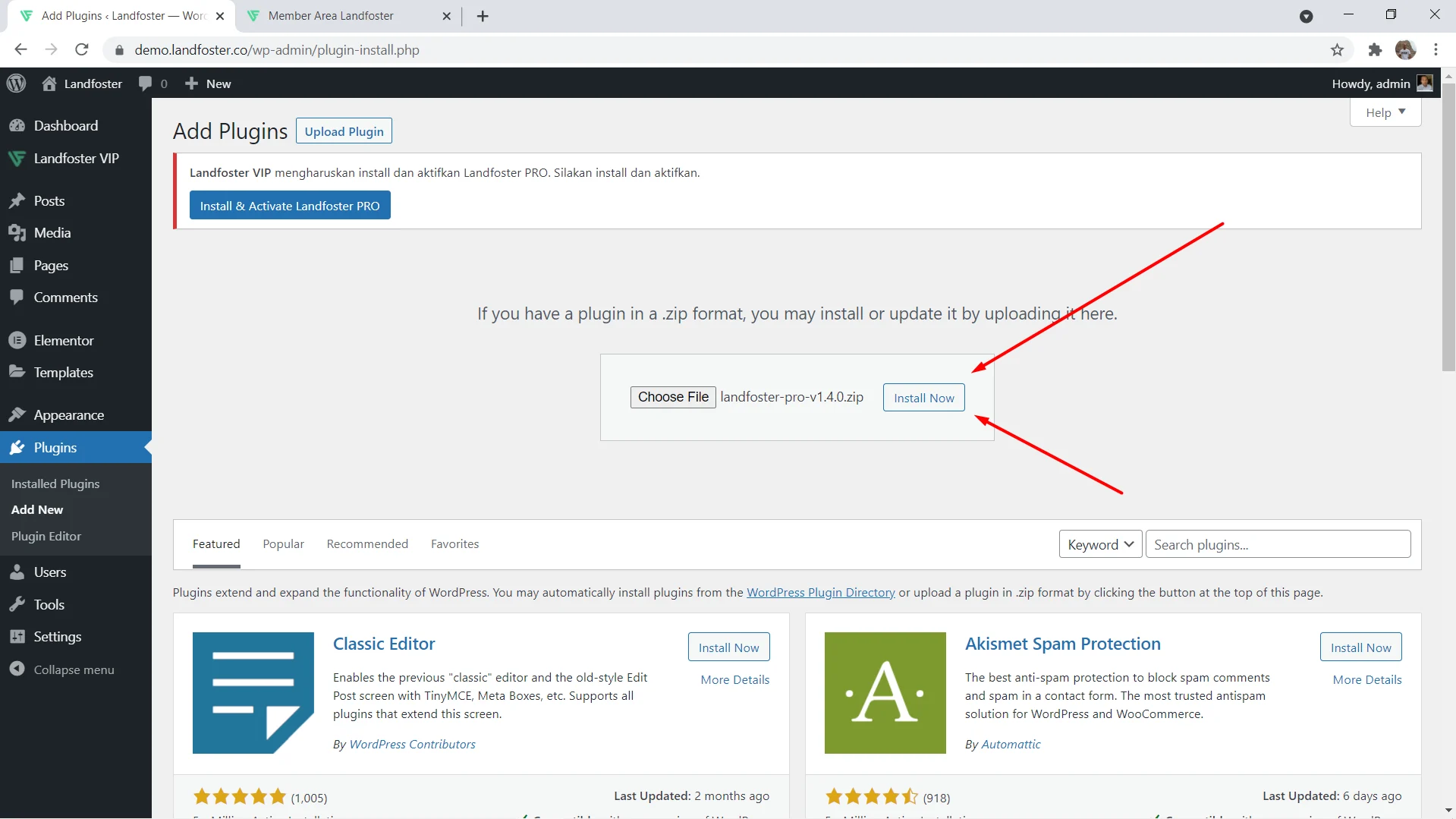The height and width of the screenshot is (819, 1456).
Task: Click the Classic Editor plugin thumbnail
Action: pyautogui.click(x=253, y=693)
